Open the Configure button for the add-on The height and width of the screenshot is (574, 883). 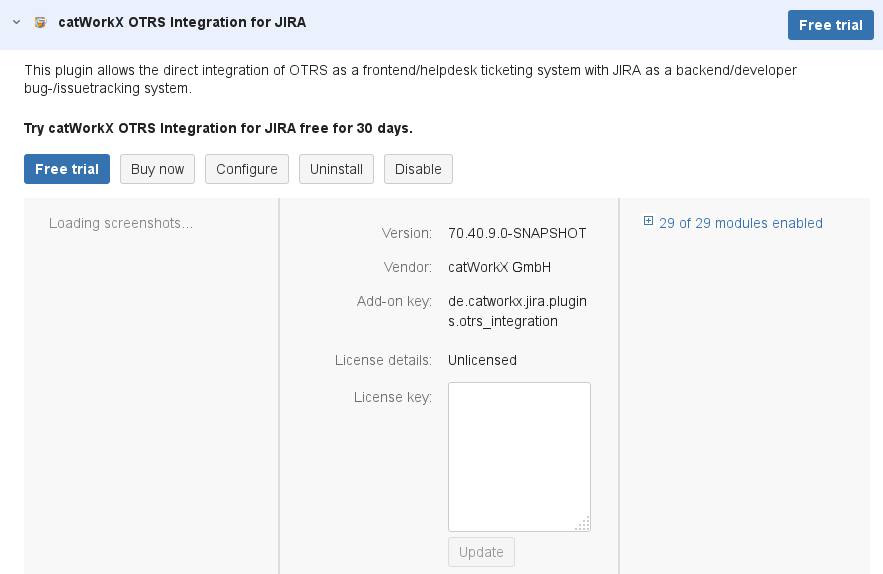coord(247,169)
